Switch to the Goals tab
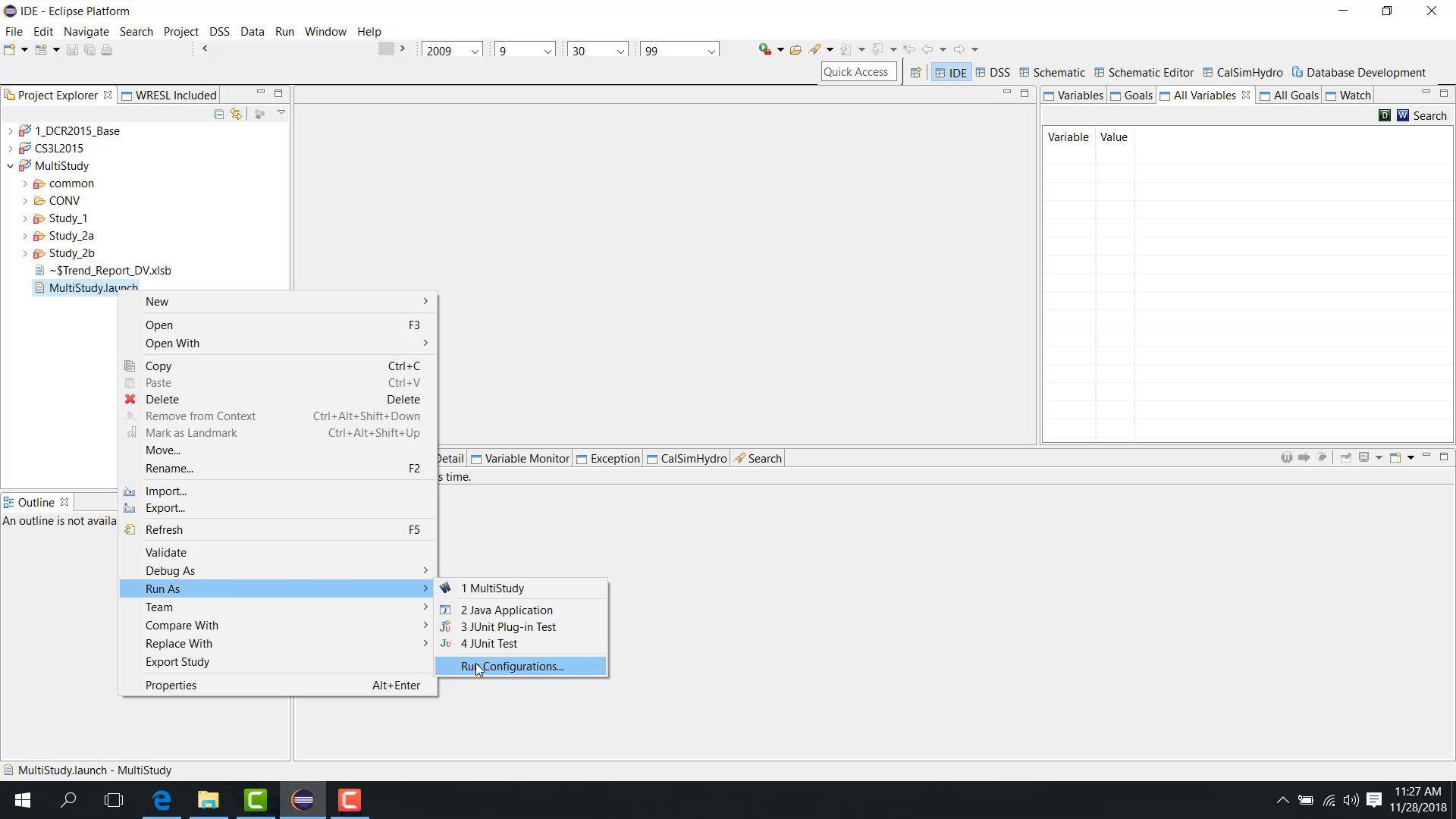Viewport: 1456px width, 819px height. [1131, 96]
